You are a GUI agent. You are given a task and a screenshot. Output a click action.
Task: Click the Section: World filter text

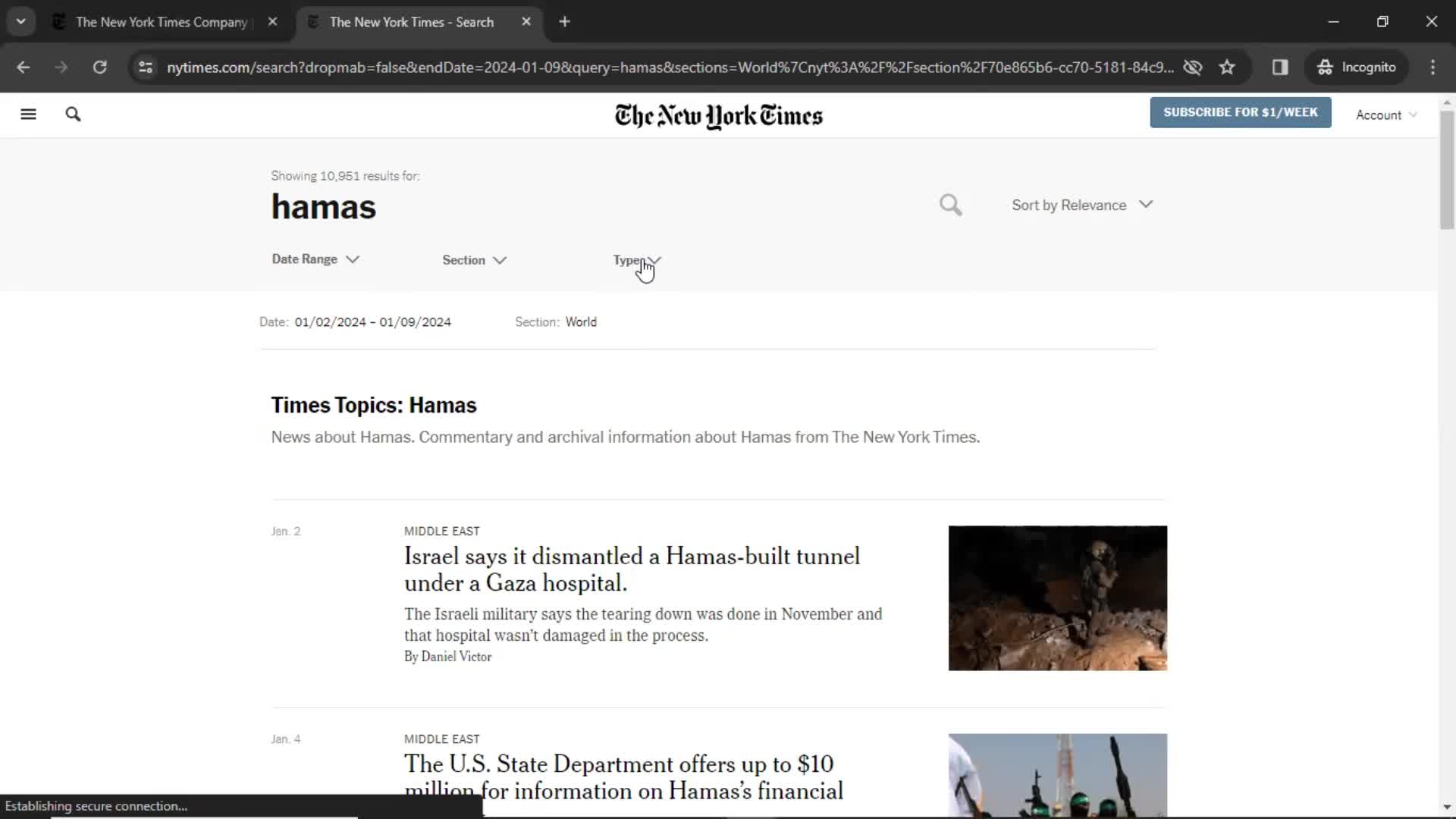tap(556, 322)
